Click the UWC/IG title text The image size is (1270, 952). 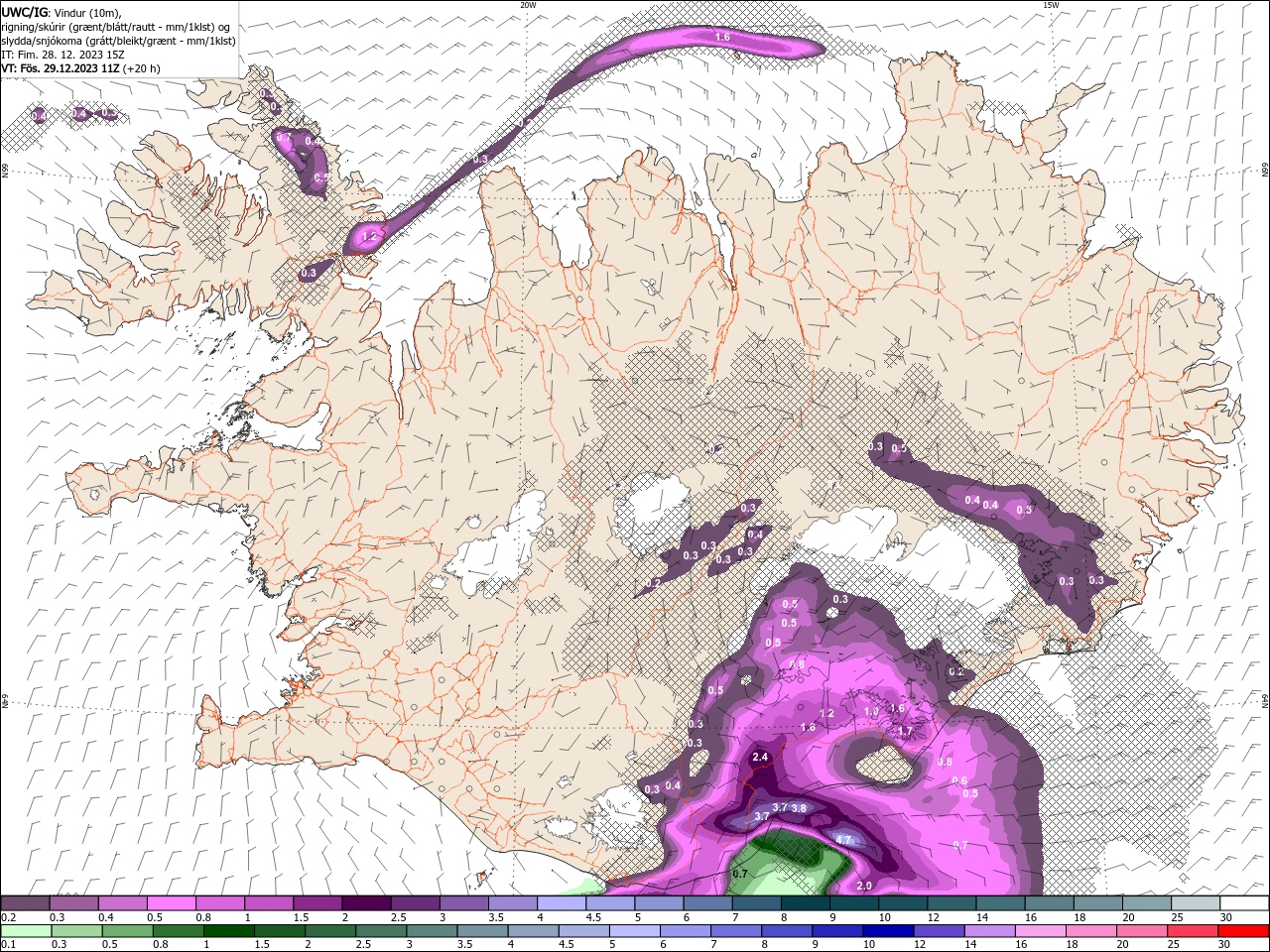coord(26,11)
